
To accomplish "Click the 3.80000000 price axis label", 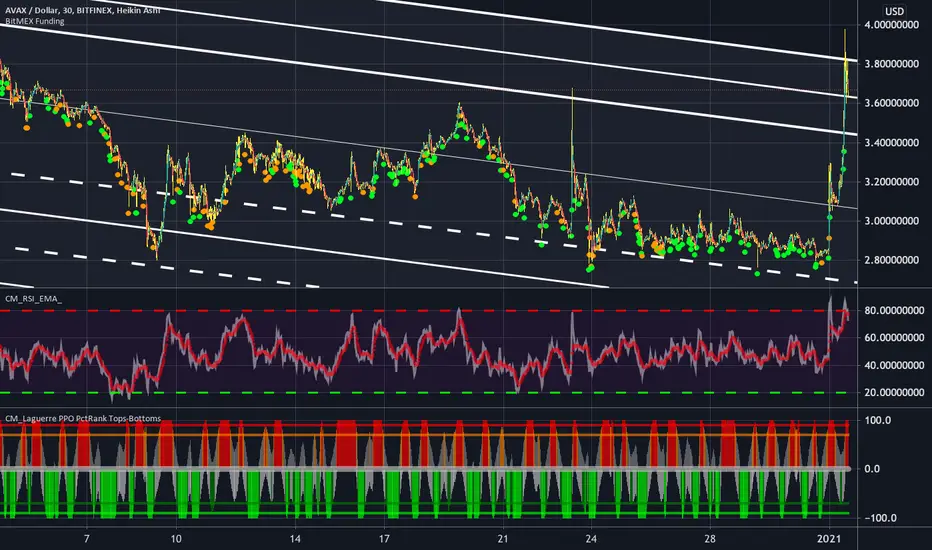I will [892, 64].
